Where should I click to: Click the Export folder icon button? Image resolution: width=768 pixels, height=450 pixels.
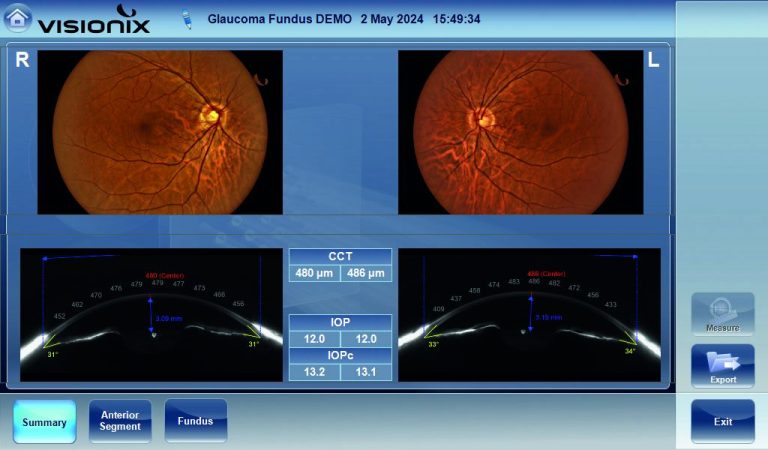pos(722,366)
